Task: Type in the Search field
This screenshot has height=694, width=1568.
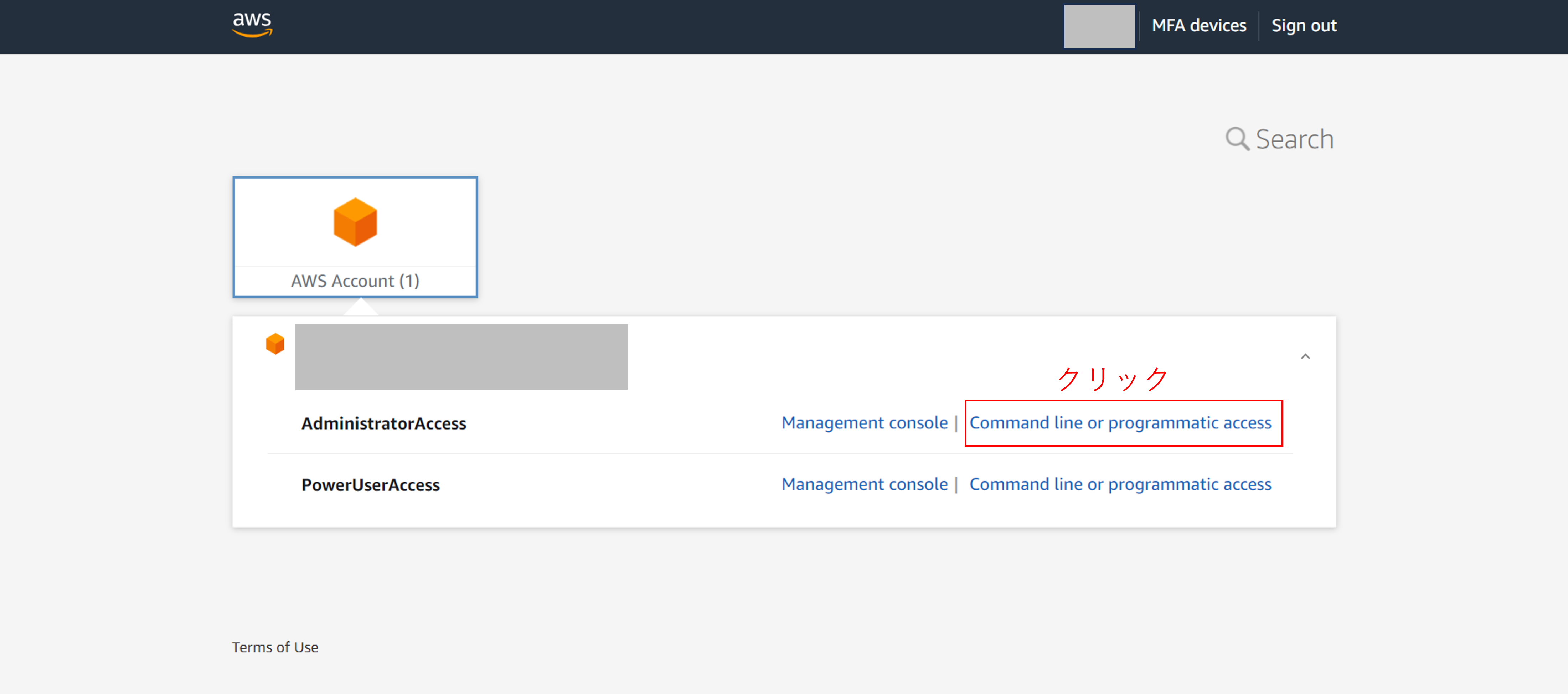Action: (x=1294, y=139)
